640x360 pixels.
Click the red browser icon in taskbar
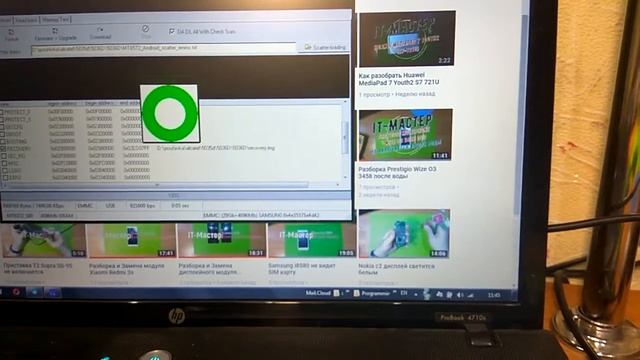(16, 292)
